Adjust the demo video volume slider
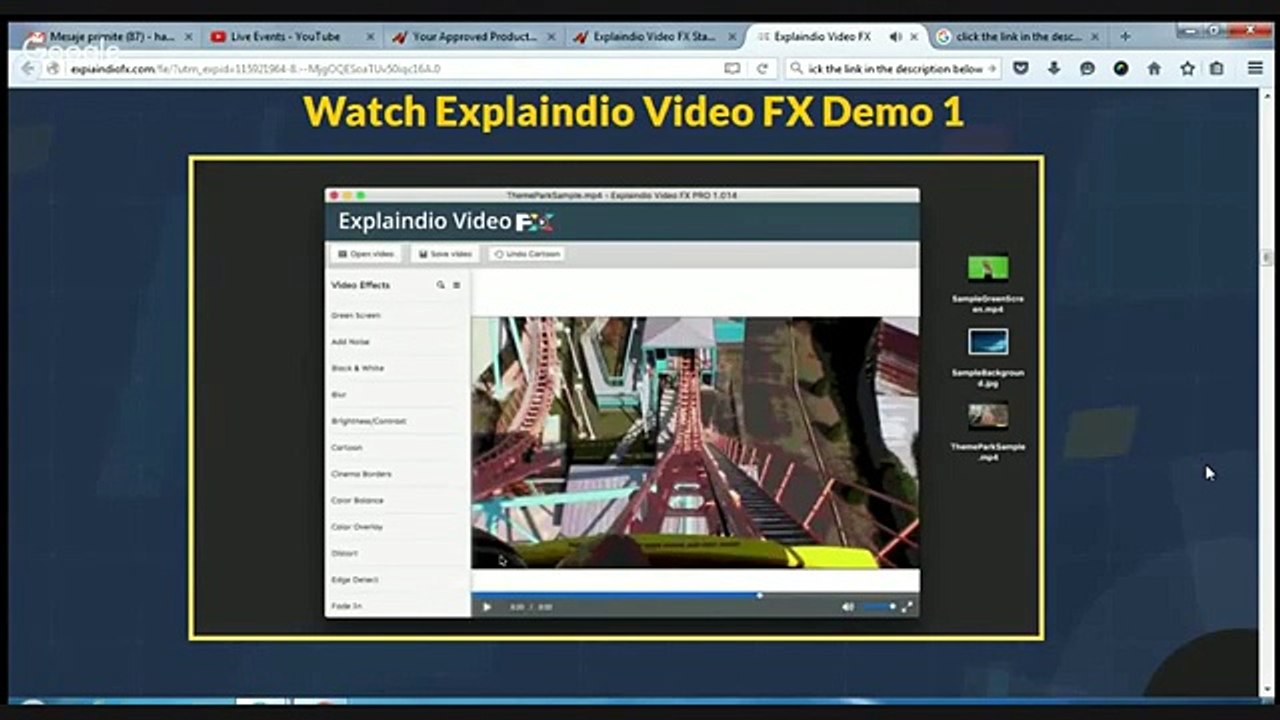Viewport: 1280px width, 720px height. point(878,606)
